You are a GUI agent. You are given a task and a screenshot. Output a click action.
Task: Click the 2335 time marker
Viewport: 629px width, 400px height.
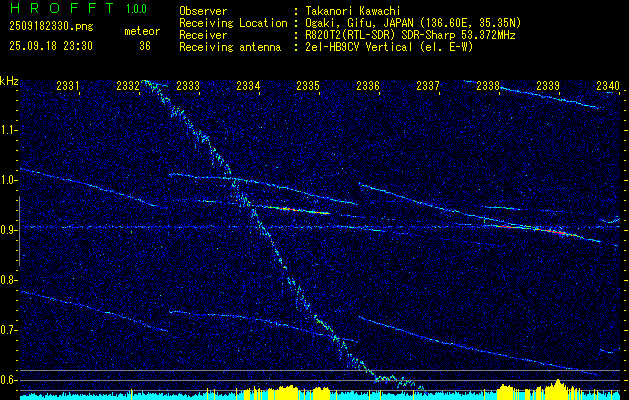(x=308, y=85)
